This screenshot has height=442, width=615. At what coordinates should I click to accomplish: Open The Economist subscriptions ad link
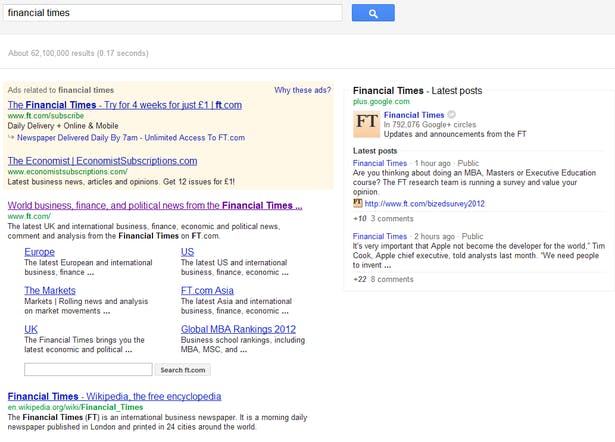[x=102, y=161]
